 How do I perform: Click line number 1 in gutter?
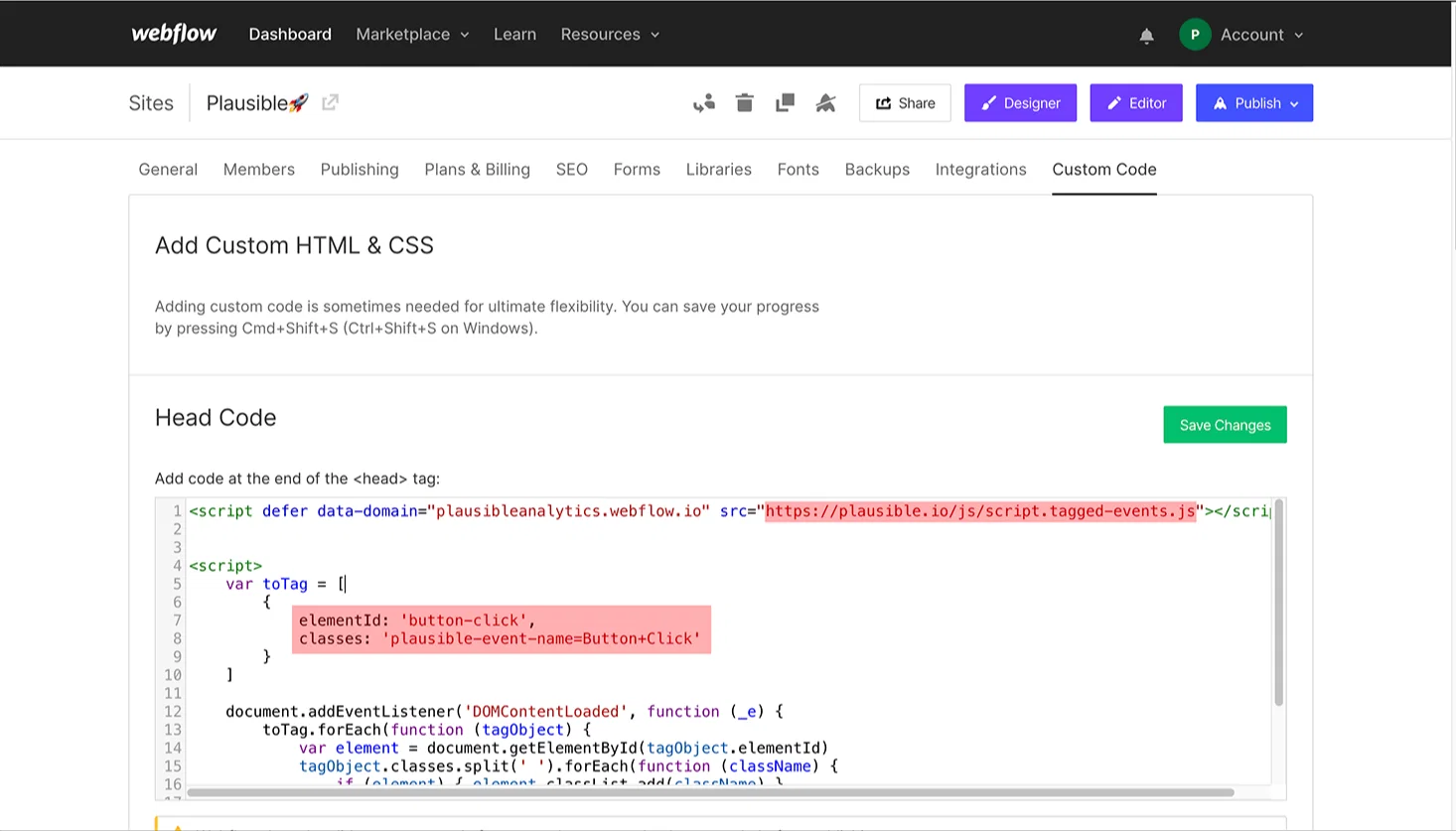click(x=177, y=511)
